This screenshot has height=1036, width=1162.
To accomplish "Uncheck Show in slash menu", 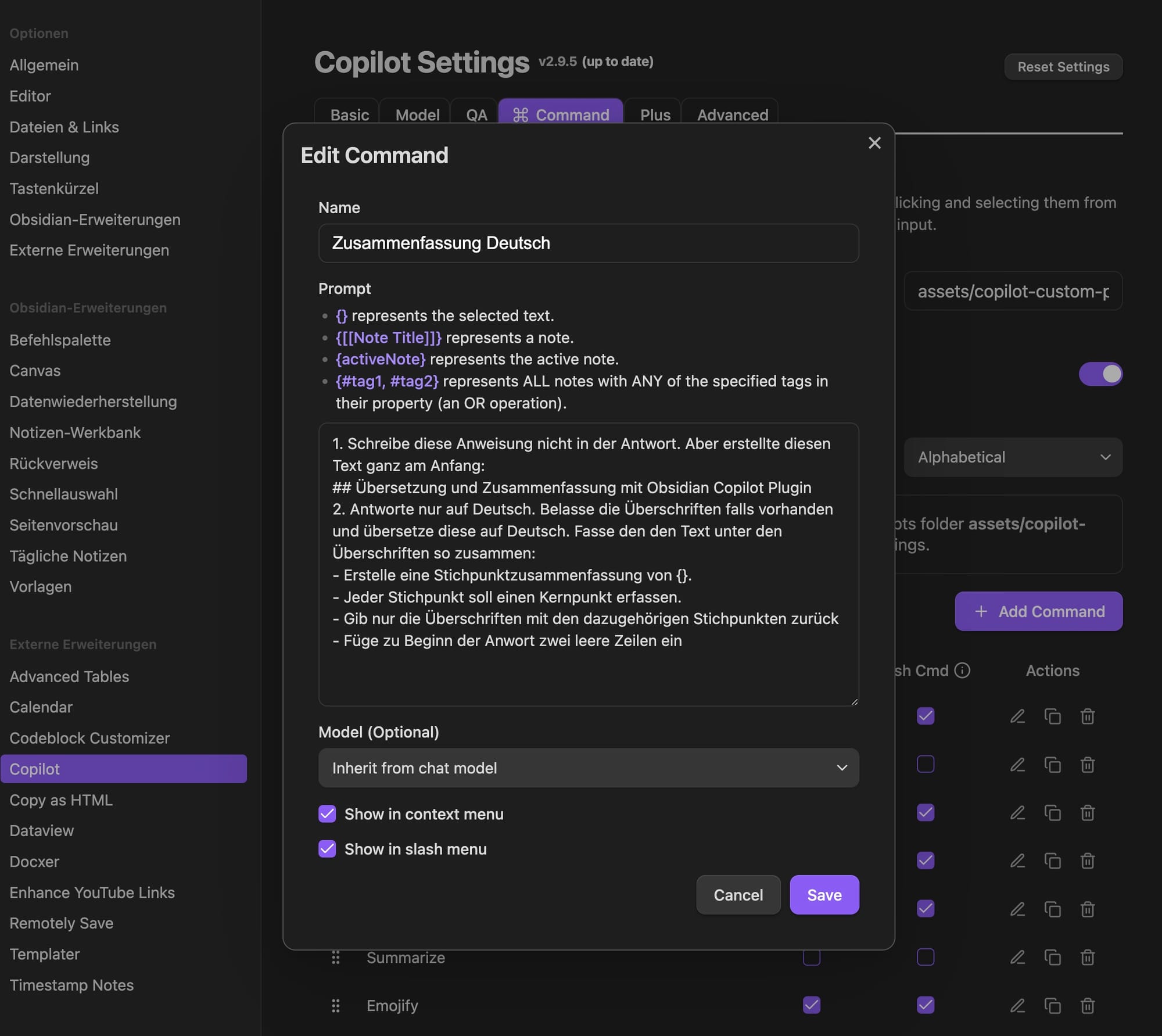I will click(x=327, y=849).
